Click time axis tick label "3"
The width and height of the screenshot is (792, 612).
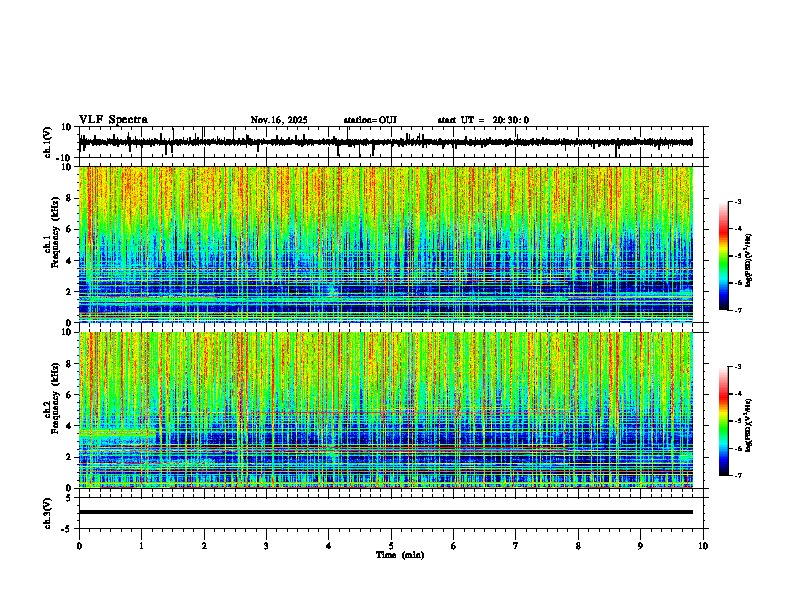pyautogui.click(x=266, y=546)
